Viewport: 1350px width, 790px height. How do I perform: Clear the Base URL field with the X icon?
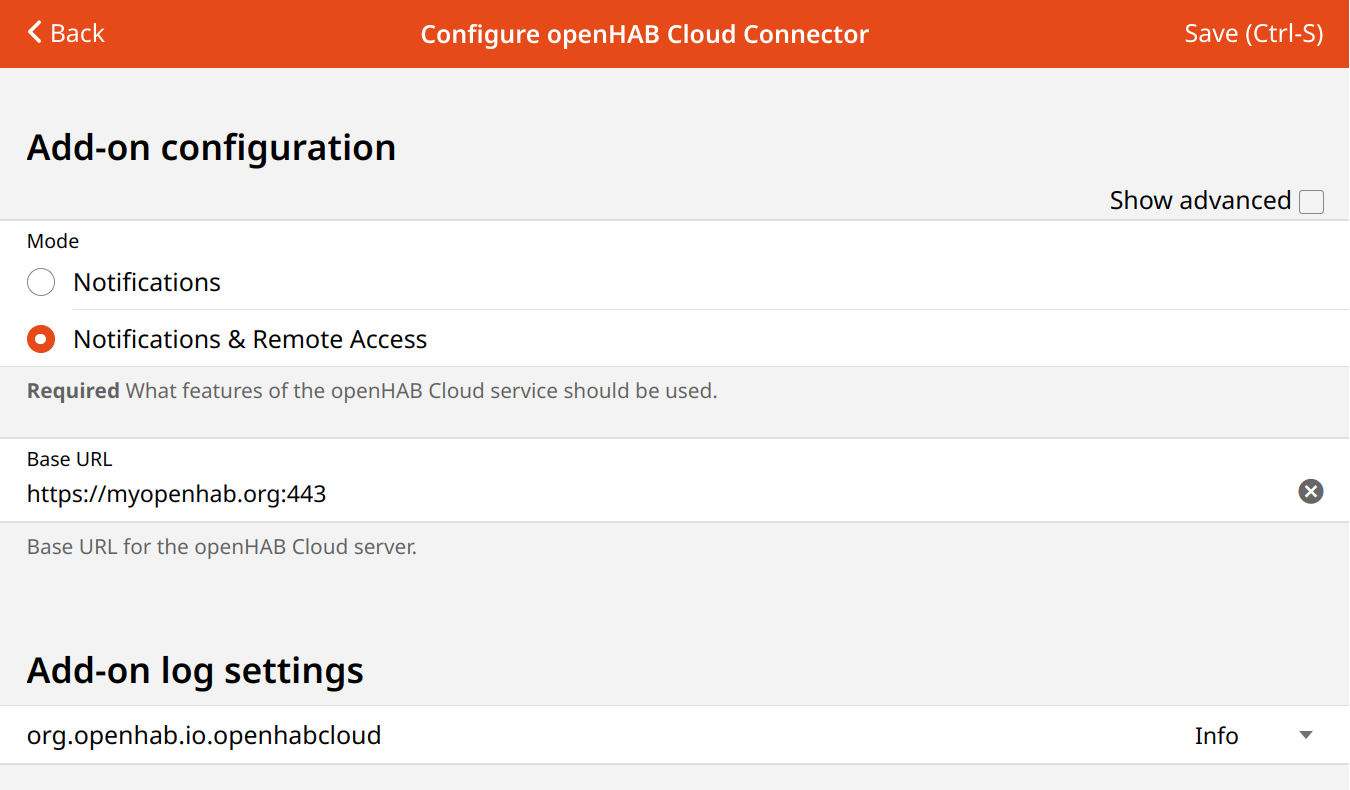click(x=1310, y=491)
